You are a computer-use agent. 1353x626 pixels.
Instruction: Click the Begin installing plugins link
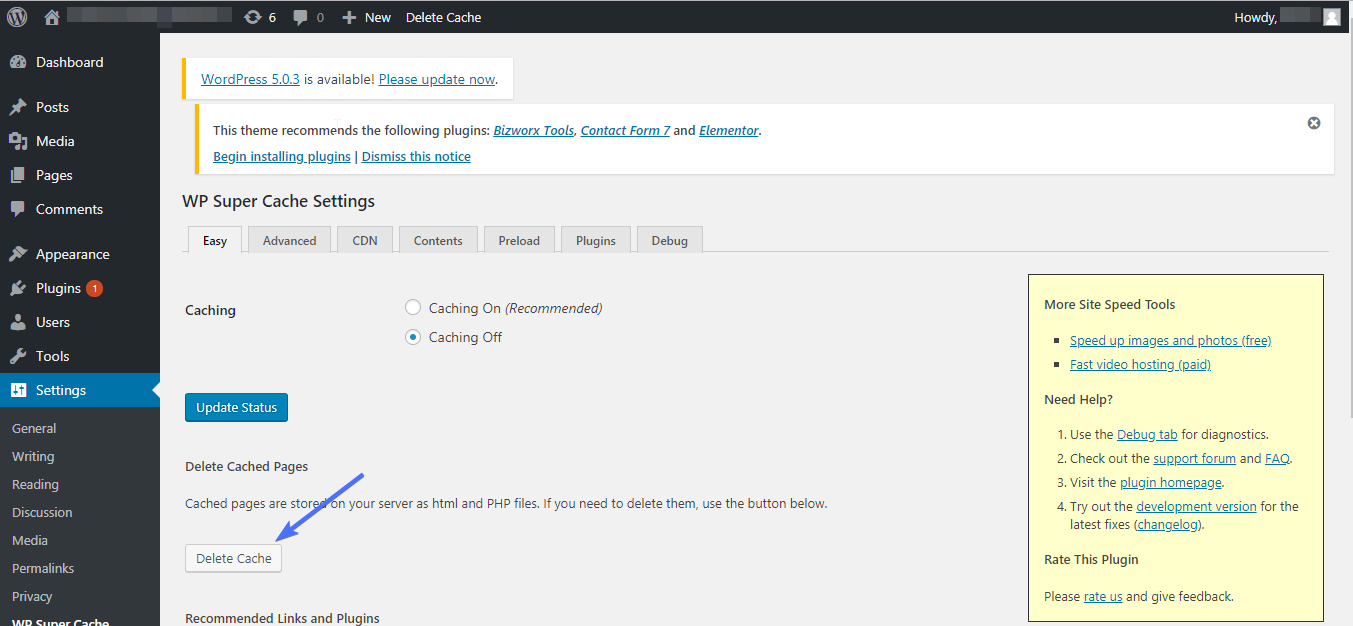(282, 156)
